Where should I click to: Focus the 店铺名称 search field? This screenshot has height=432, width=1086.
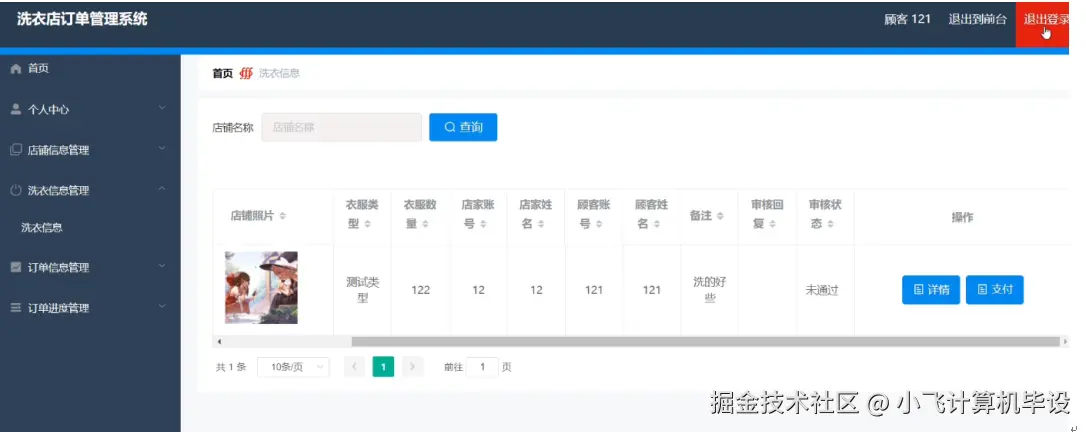click(341, 127)
